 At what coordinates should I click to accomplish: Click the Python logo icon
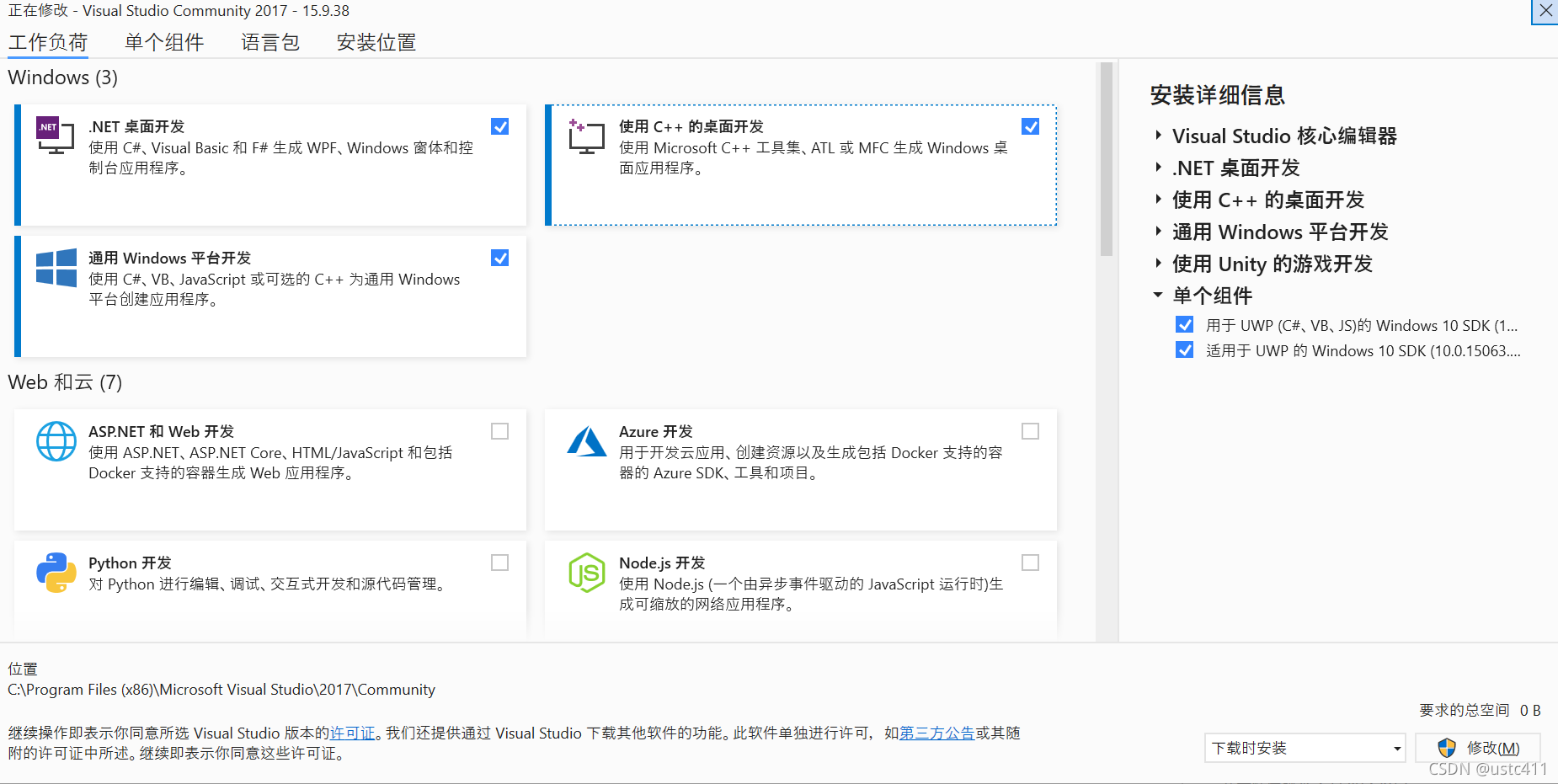click(56, 573)
